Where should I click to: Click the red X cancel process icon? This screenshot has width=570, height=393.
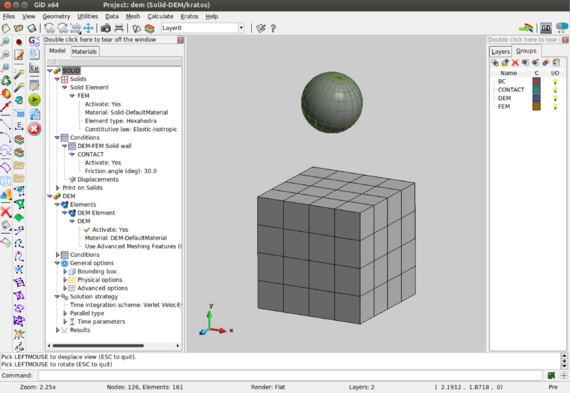point(34,129)
